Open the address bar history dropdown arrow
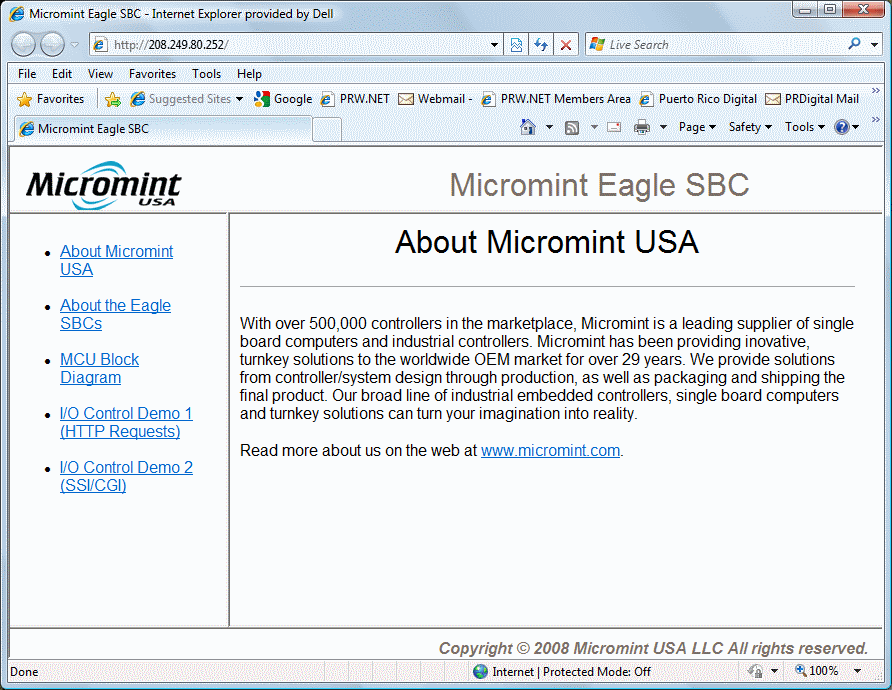 [495, 45]
